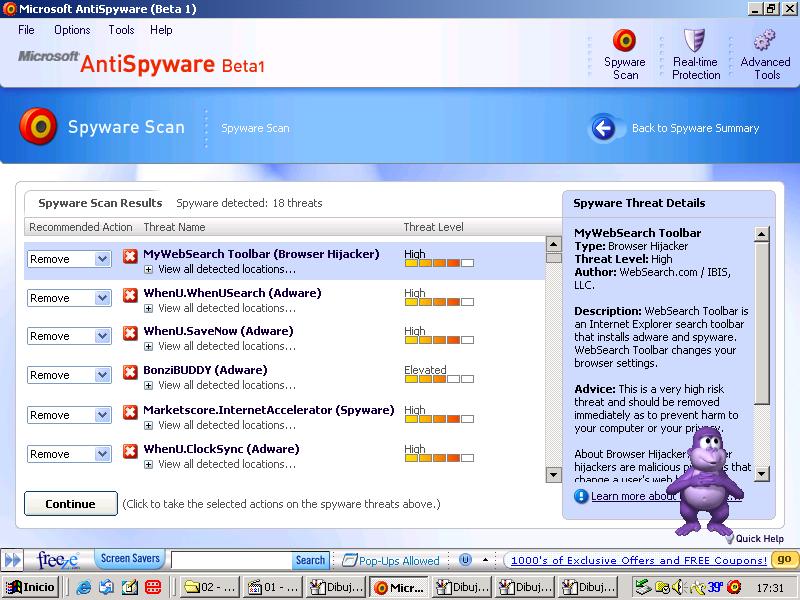Open action dropdown for Marketscore.InternetAccelerator
Image resolution: width=800 pixels, height=600 pixels.
click(103, 415)
